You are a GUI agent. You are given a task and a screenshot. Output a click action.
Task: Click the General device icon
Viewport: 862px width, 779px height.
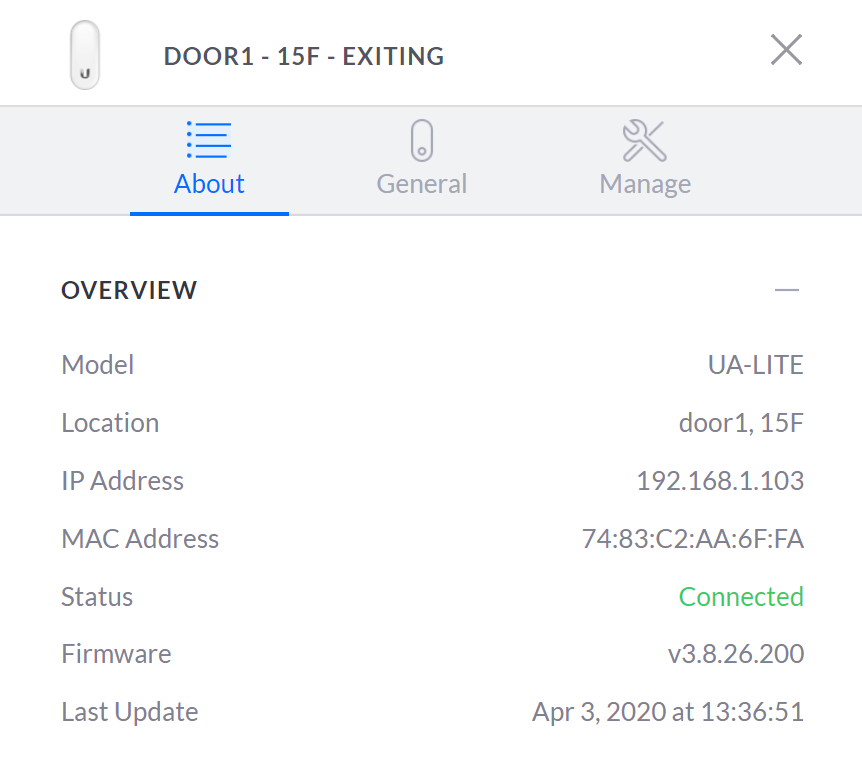[422, 140]
